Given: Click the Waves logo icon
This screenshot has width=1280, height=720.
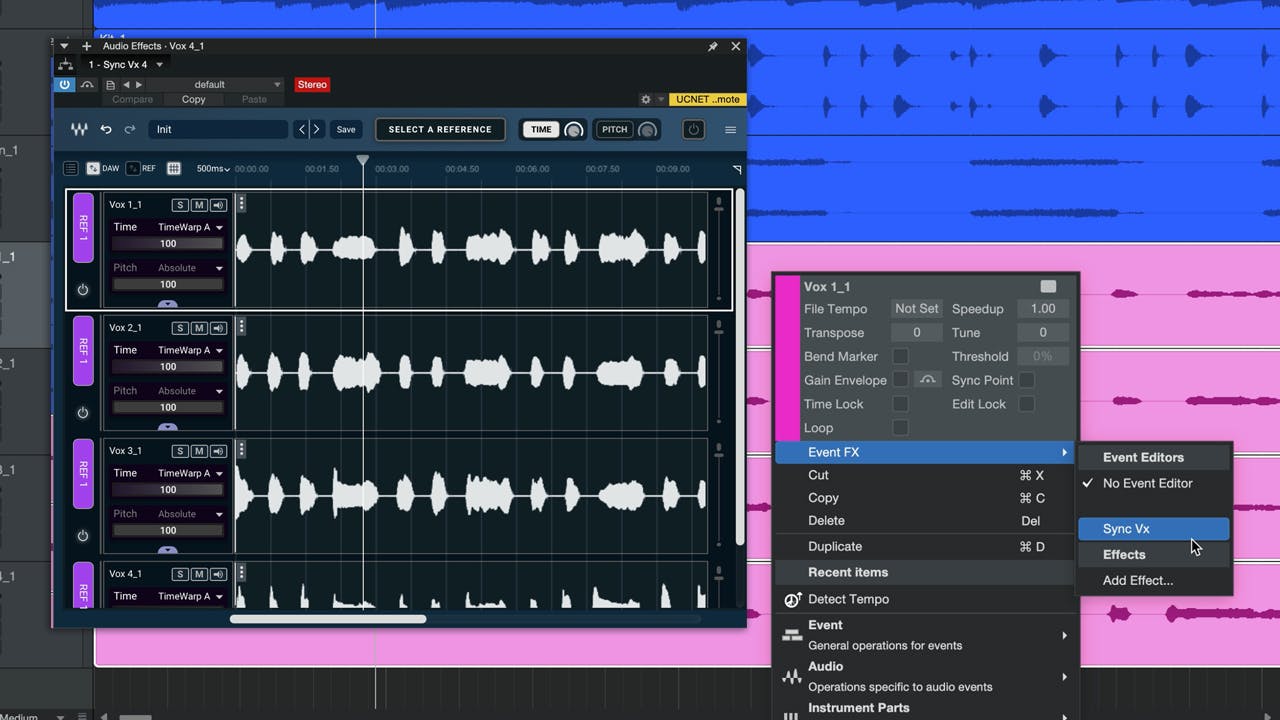Looking at the screenshot, I should point(79,130).
